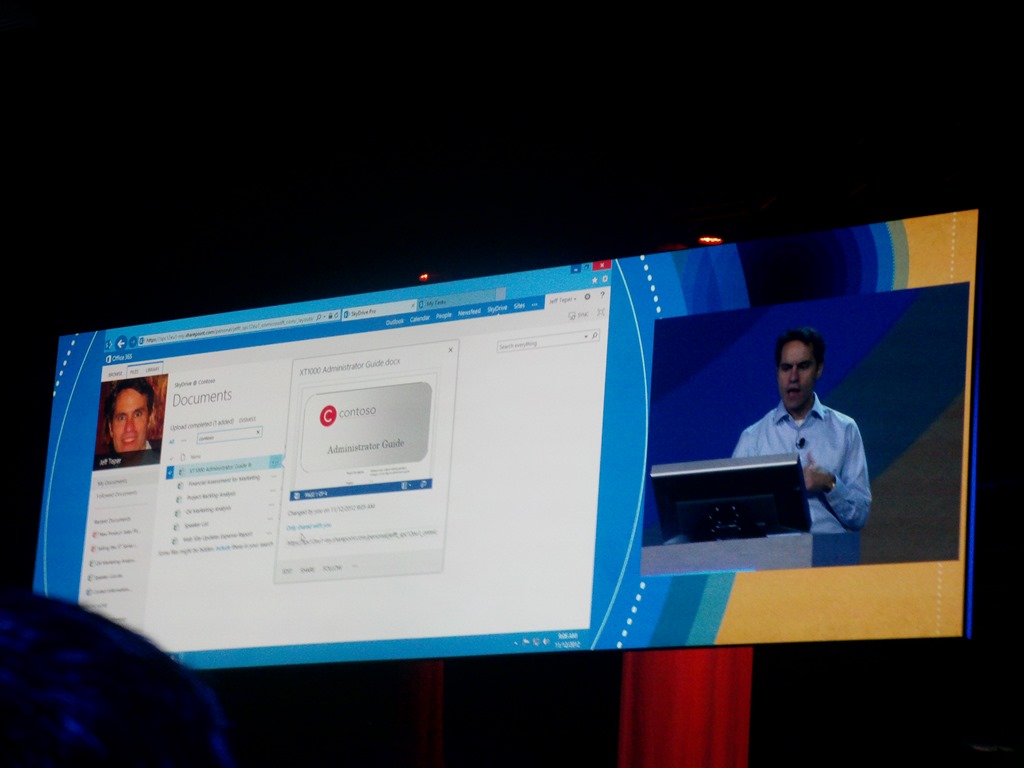
Task: Open the Jeff Teper account dropdown
Action: coord(560,299)
